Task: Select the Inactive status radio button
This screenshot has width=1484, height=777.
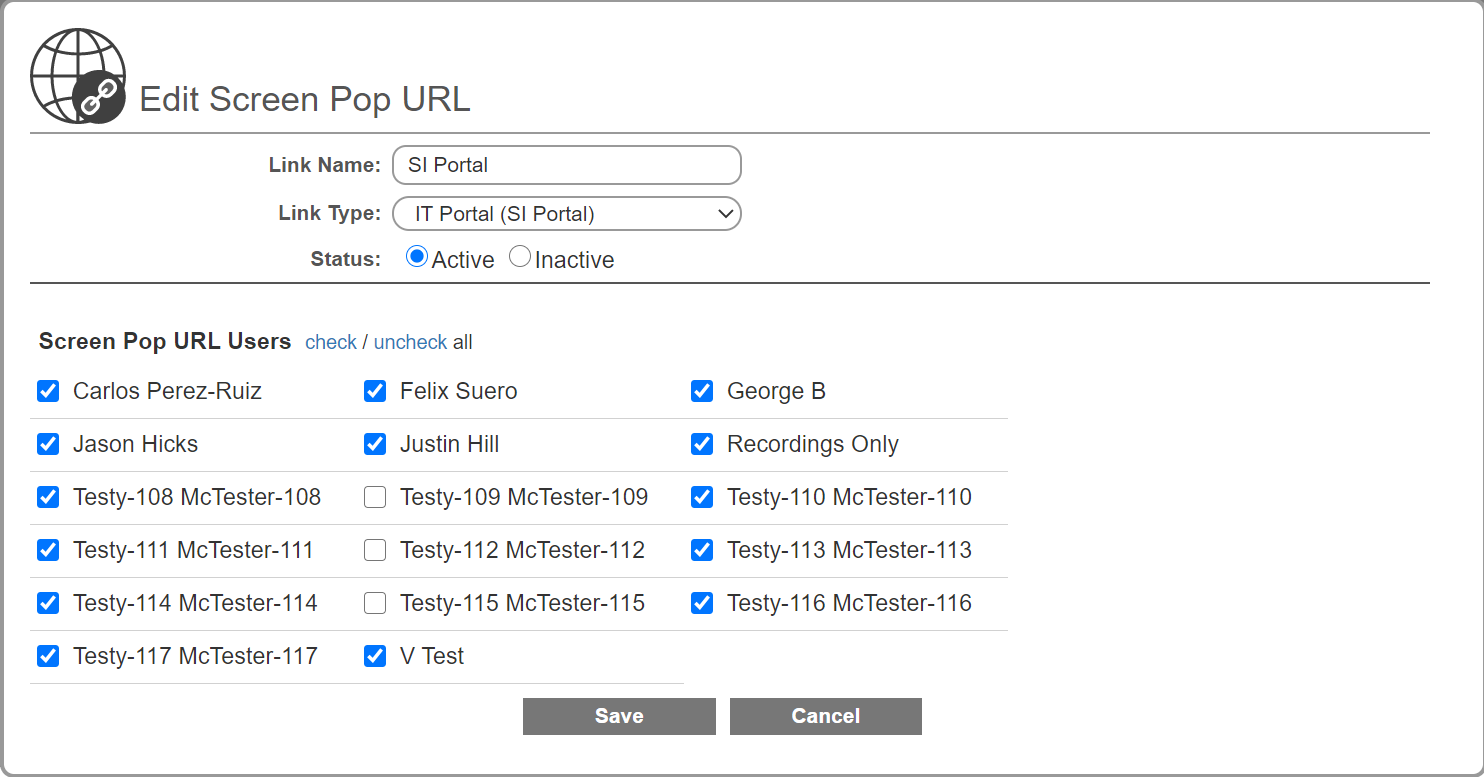Action: pyautogui.click(x=520, y=257)
